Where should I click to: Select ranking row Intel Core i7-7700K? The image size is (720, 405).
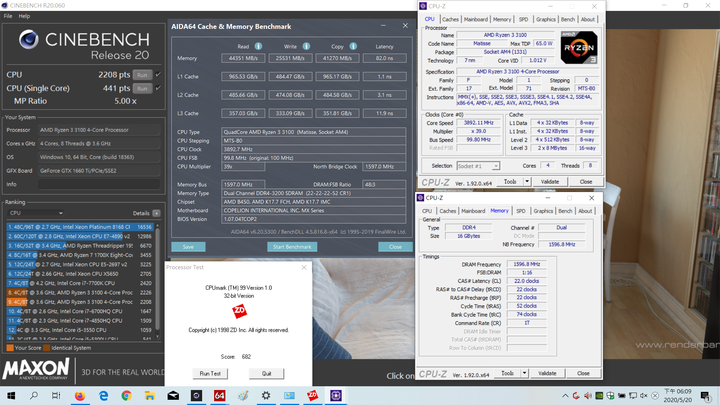(80, 283)
